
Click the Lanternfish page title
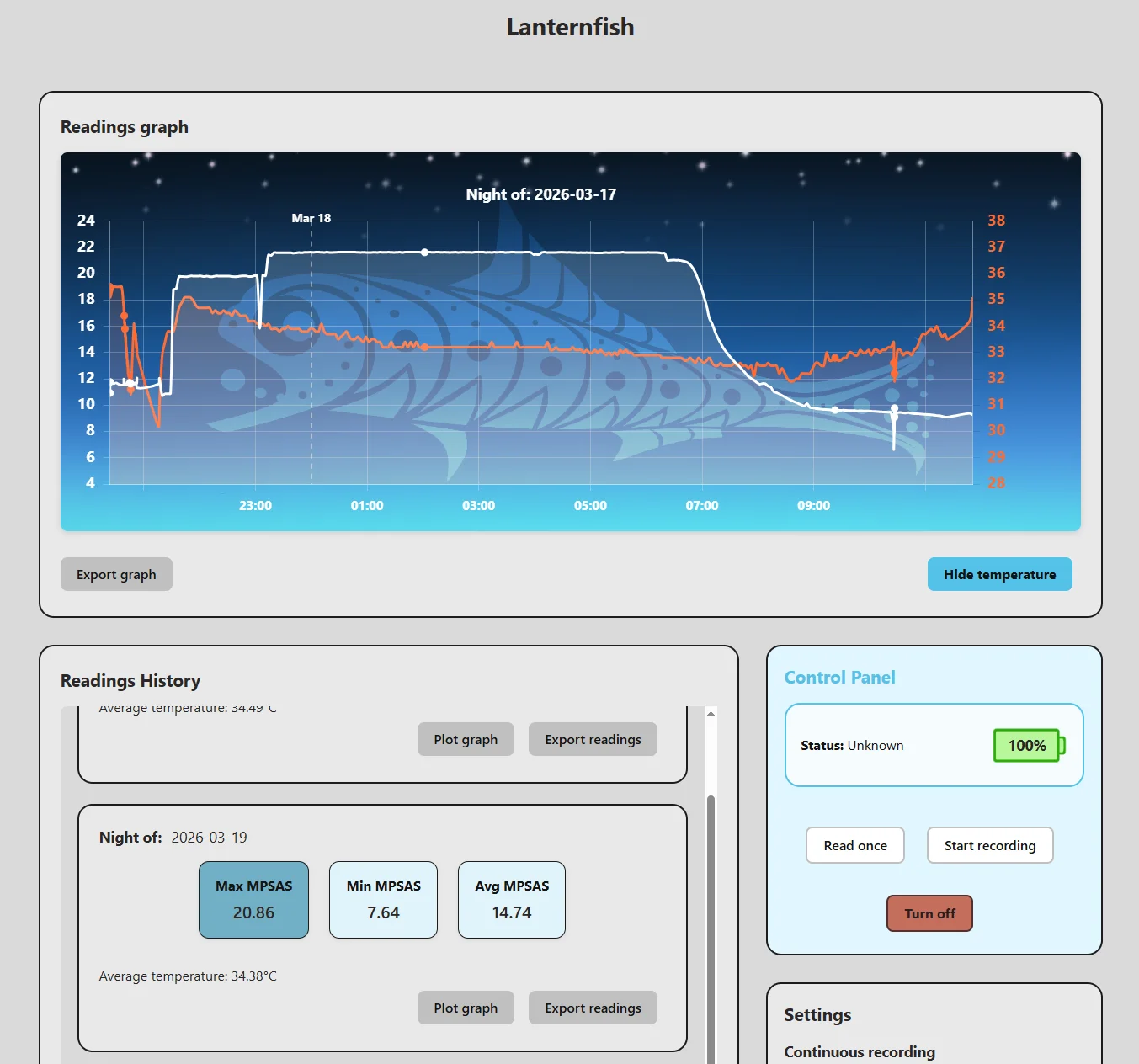tap(570, 27)
